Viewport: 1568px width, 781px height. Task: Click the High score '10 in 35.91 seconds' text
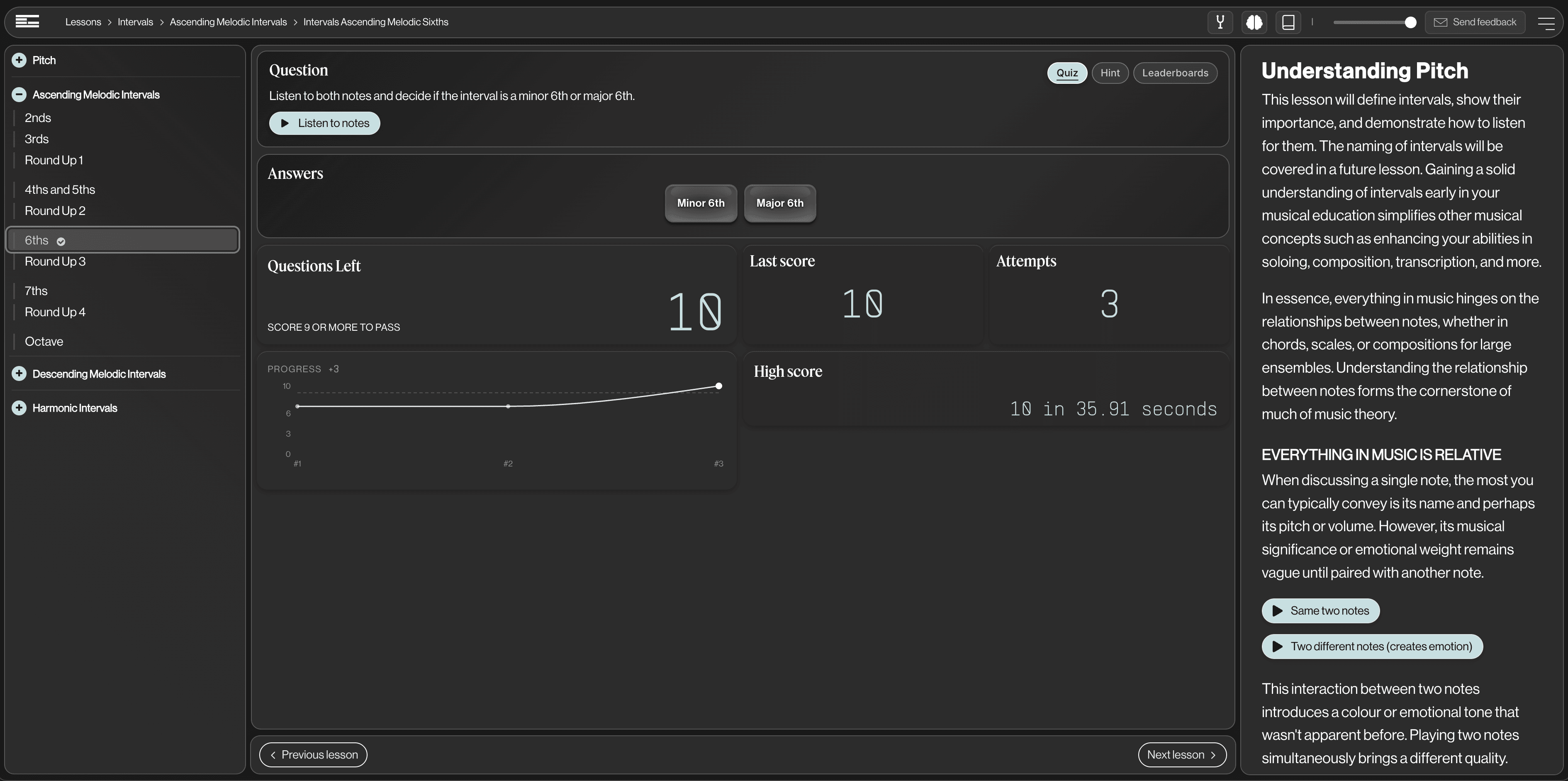click(1113, 408)
